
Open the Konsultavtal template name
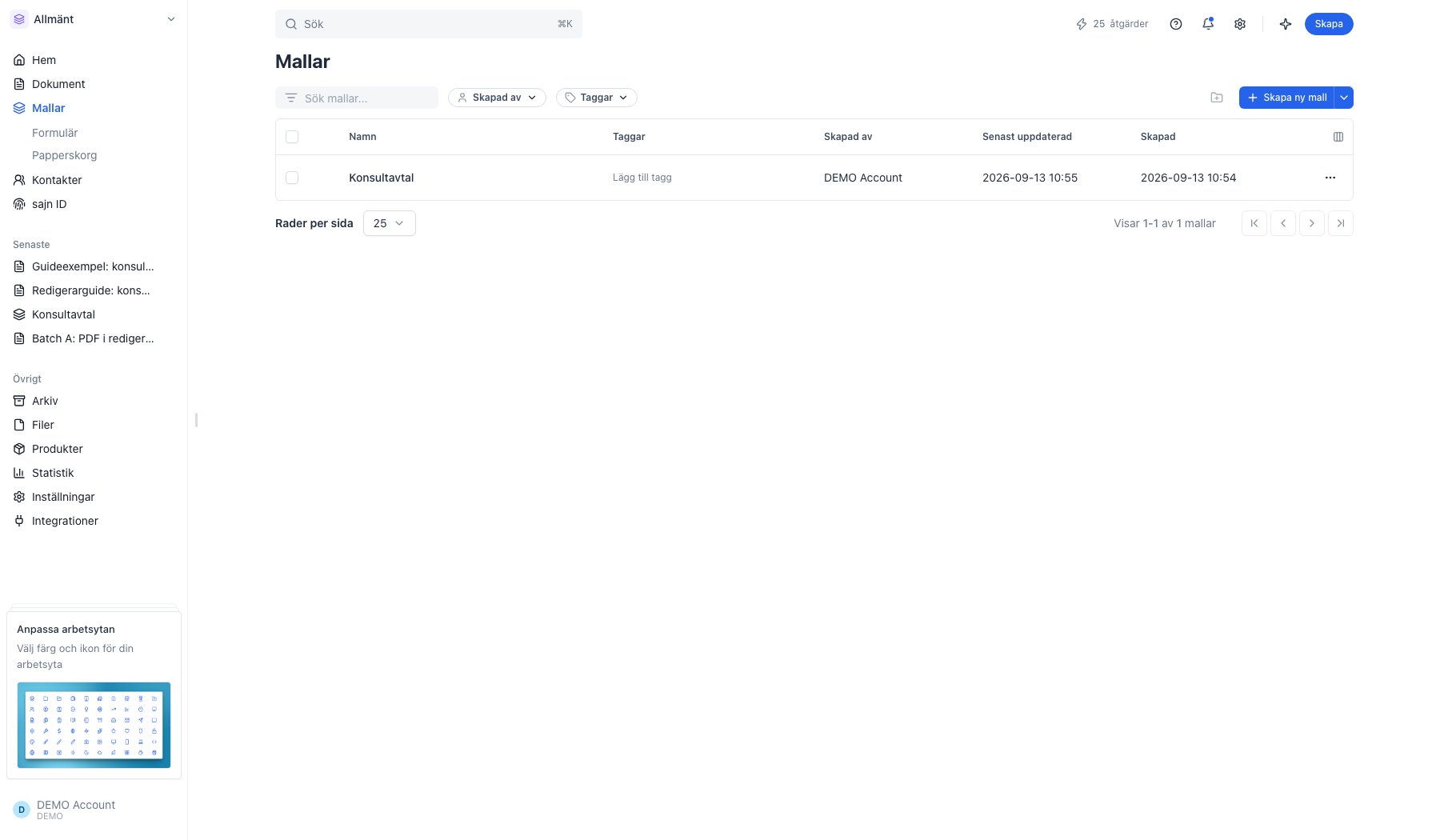[x=382, y=178]
